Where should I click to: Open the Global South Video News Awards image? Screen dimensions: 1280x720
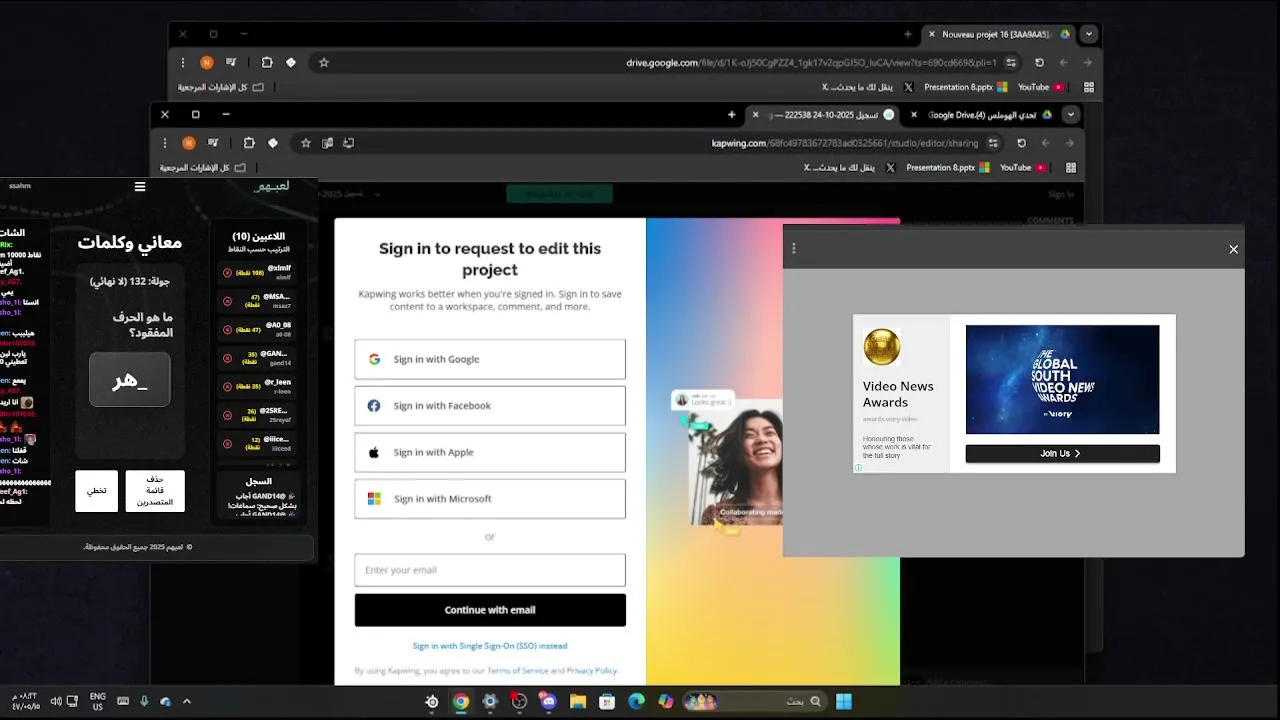pyautogui.click(x=1062, y=379)
